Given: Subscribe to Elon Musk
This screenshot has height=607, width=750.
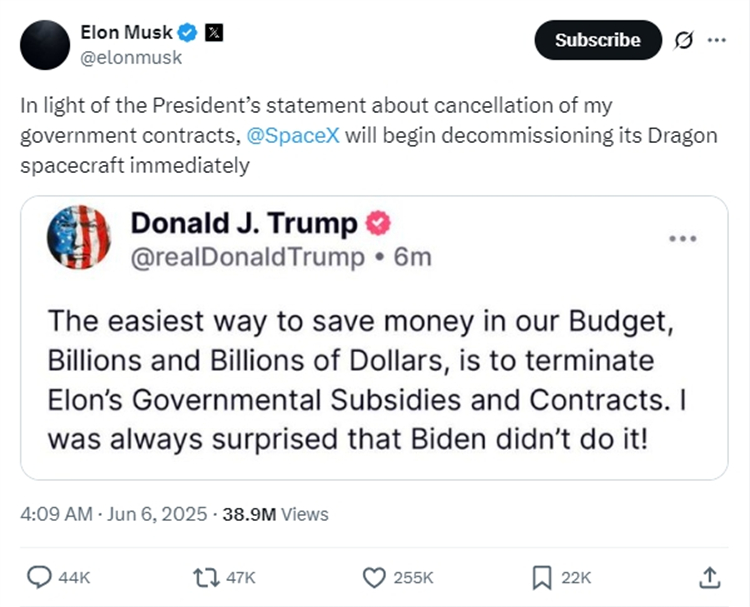Looking at the screenshot, I should point(598,40).
